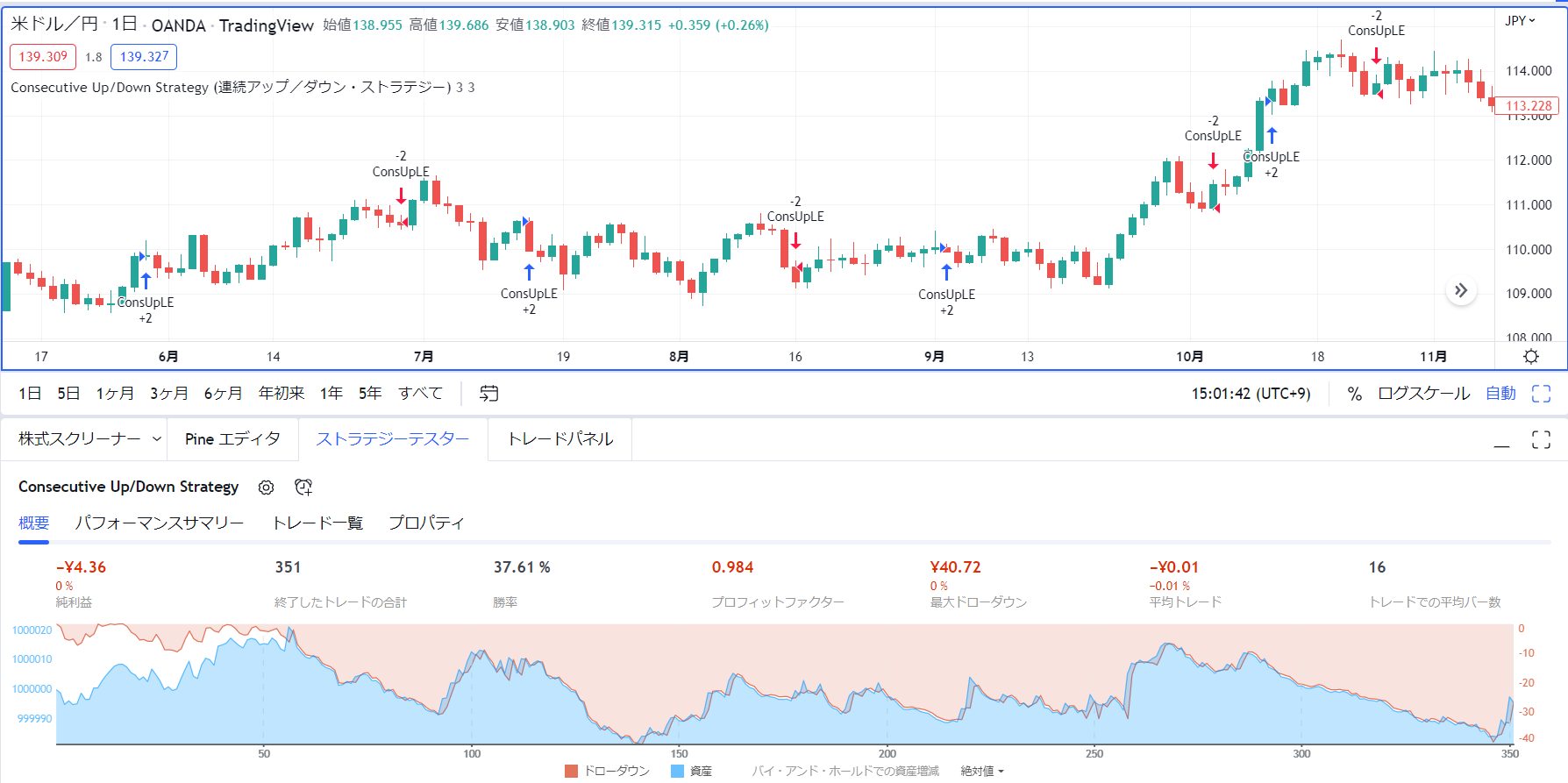Toggle 資産 legend series
This screenshot has width=1568, height=783.
click(692, 771)
